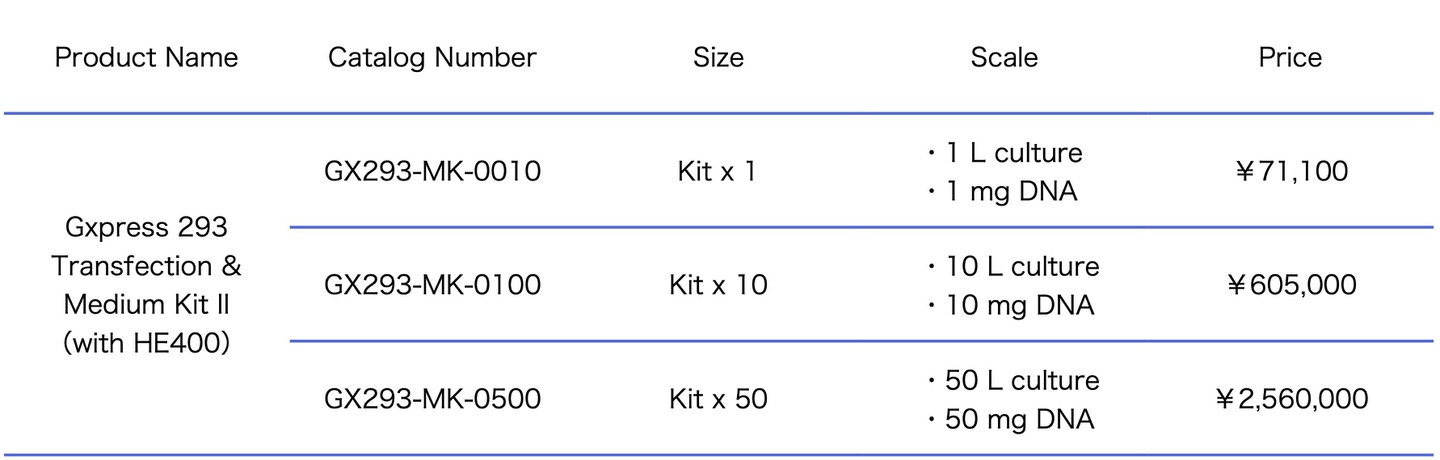The height and width of the screenshot is (460, 1440).
Task: Click the Kit x 50 size cell
Action: tap(718, 399)
